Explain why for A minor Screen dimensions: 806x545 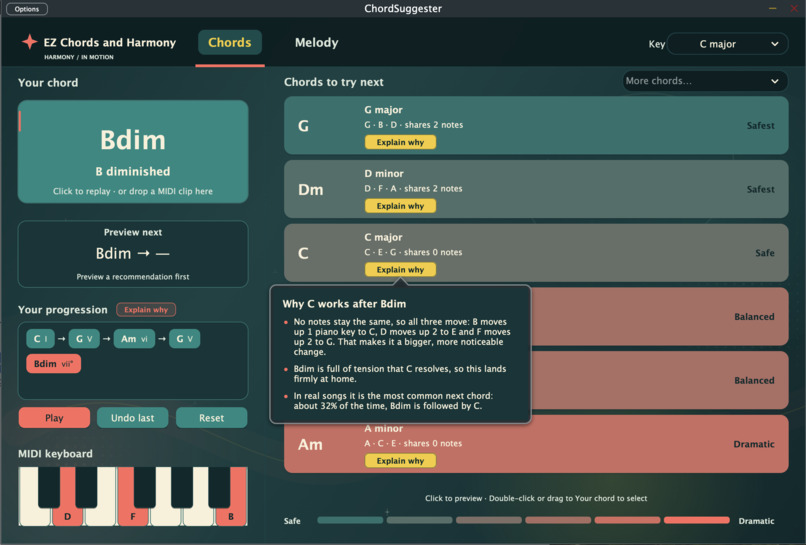pos(400,461)
